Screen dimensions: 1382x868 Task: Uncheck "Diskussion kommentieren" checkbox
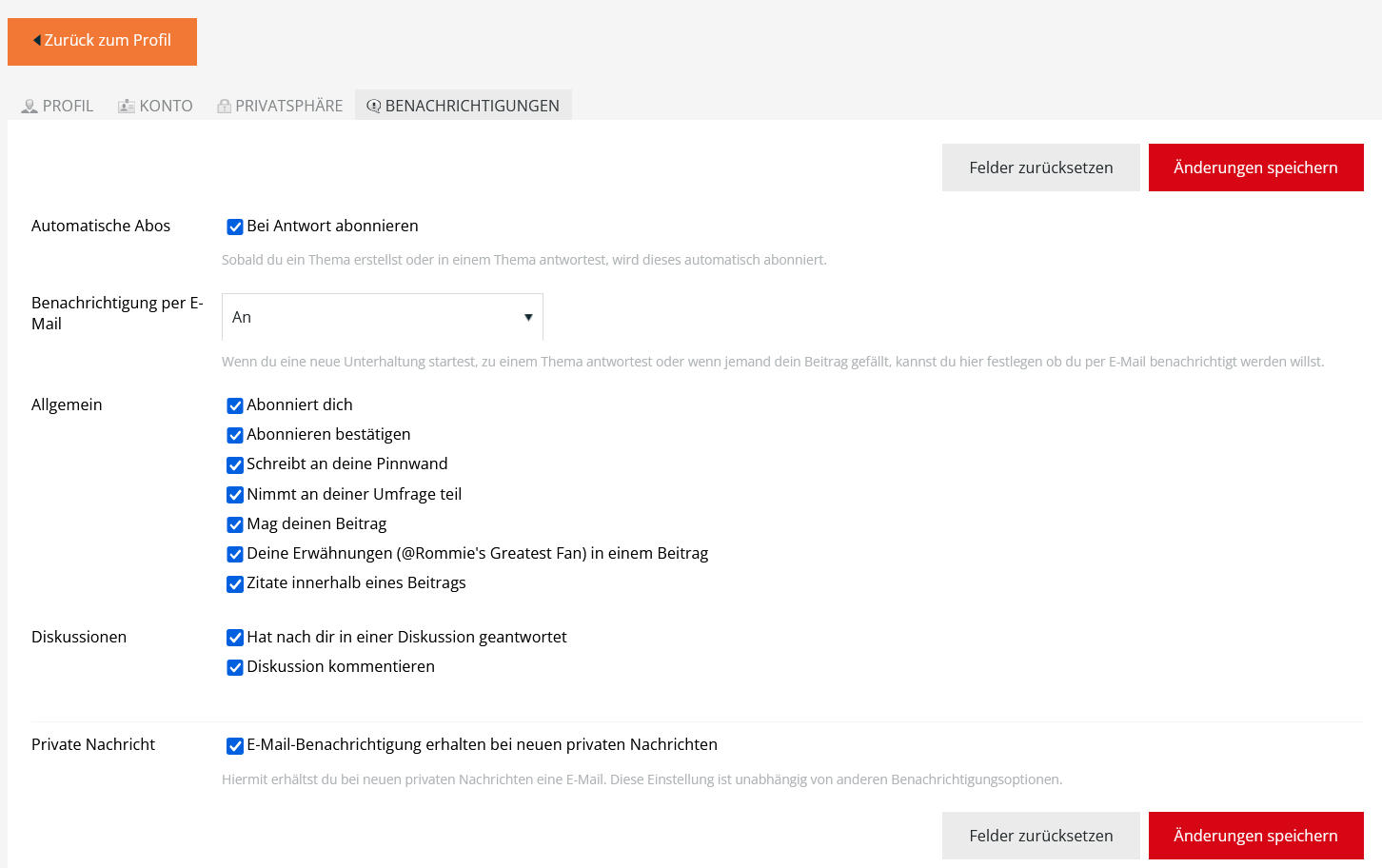point(235,667)
